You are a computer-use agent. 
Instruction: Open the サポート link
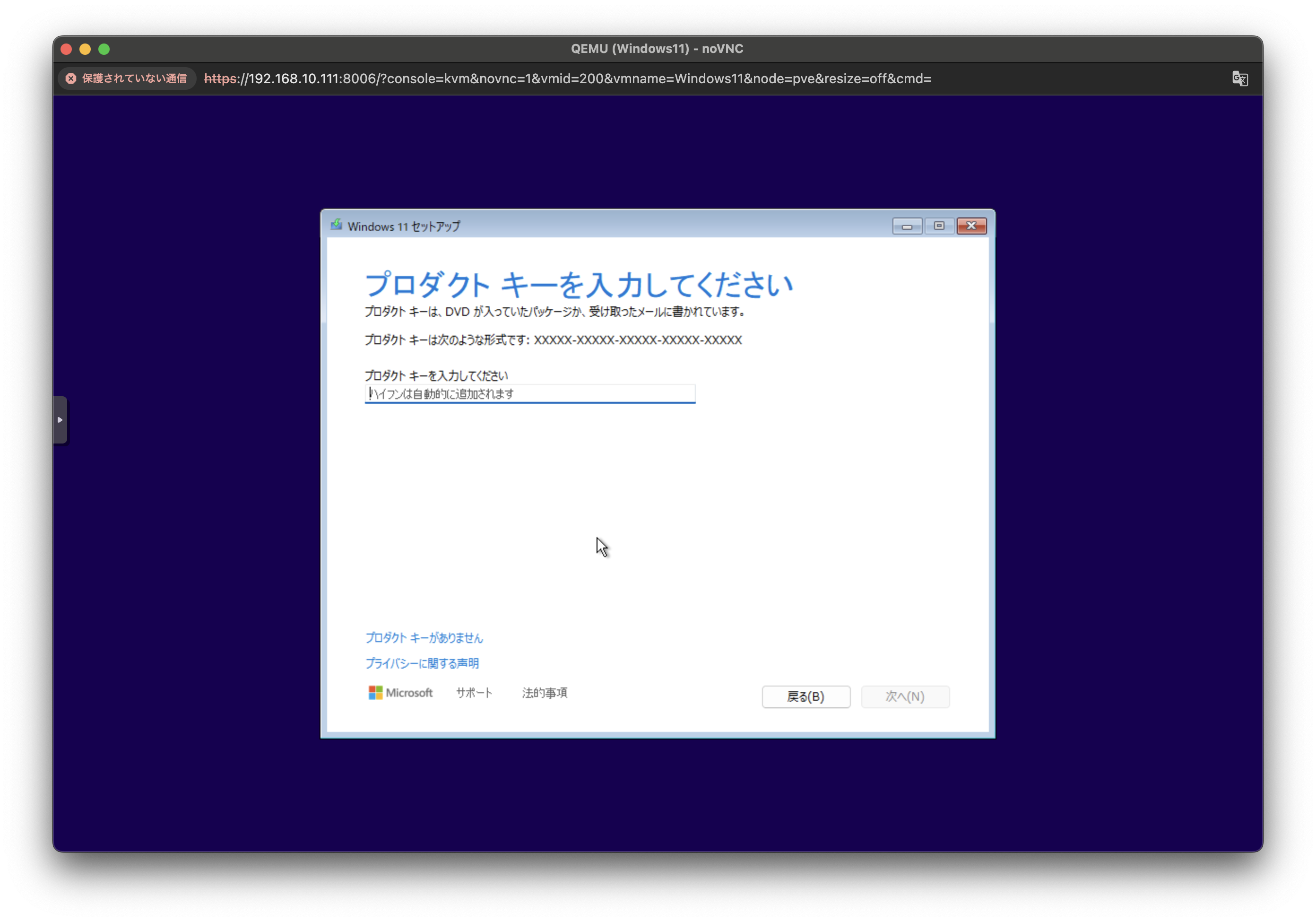(474, 693)
